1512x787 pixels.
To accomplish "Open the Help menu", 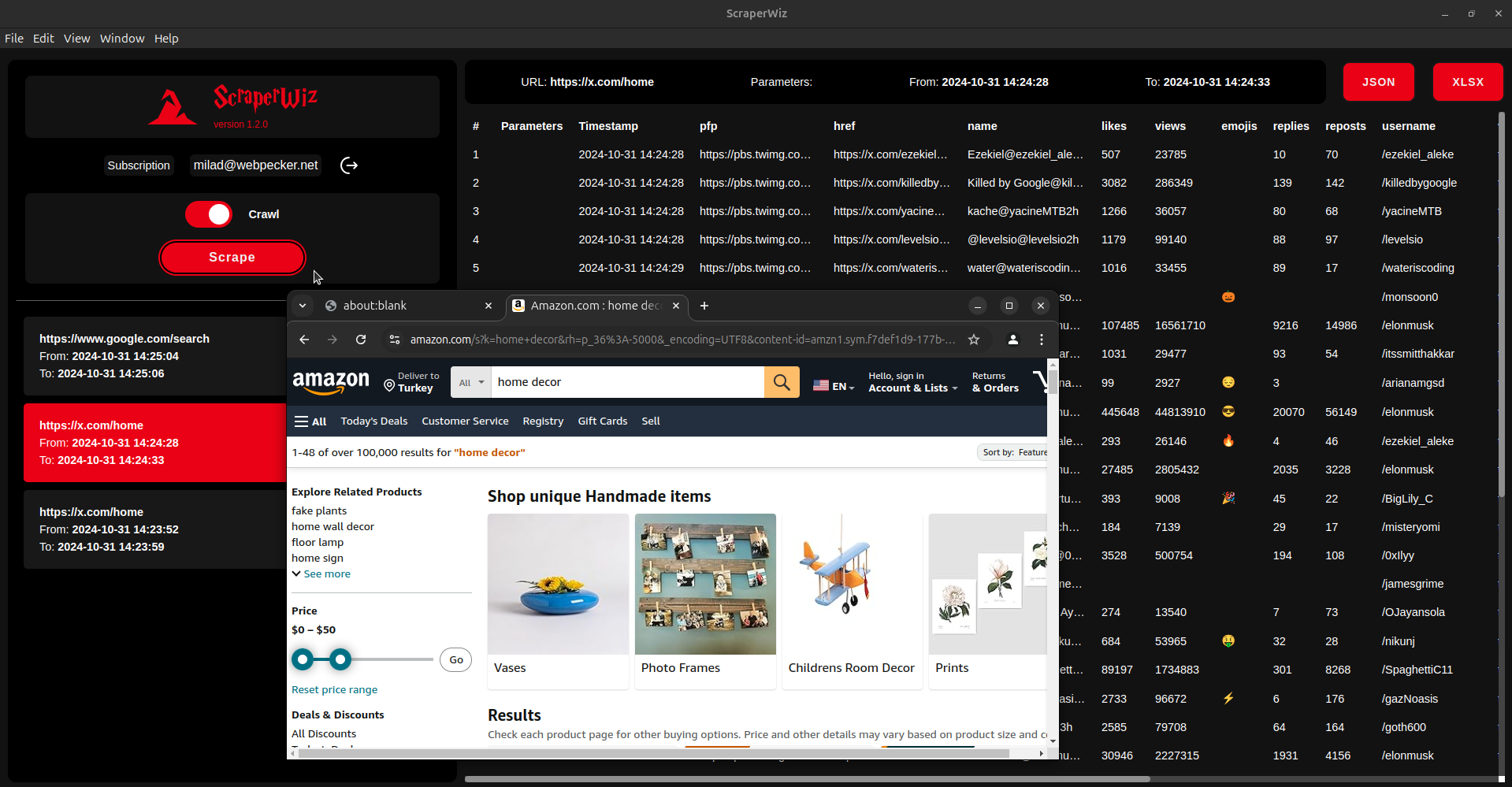I will point(166,39).
